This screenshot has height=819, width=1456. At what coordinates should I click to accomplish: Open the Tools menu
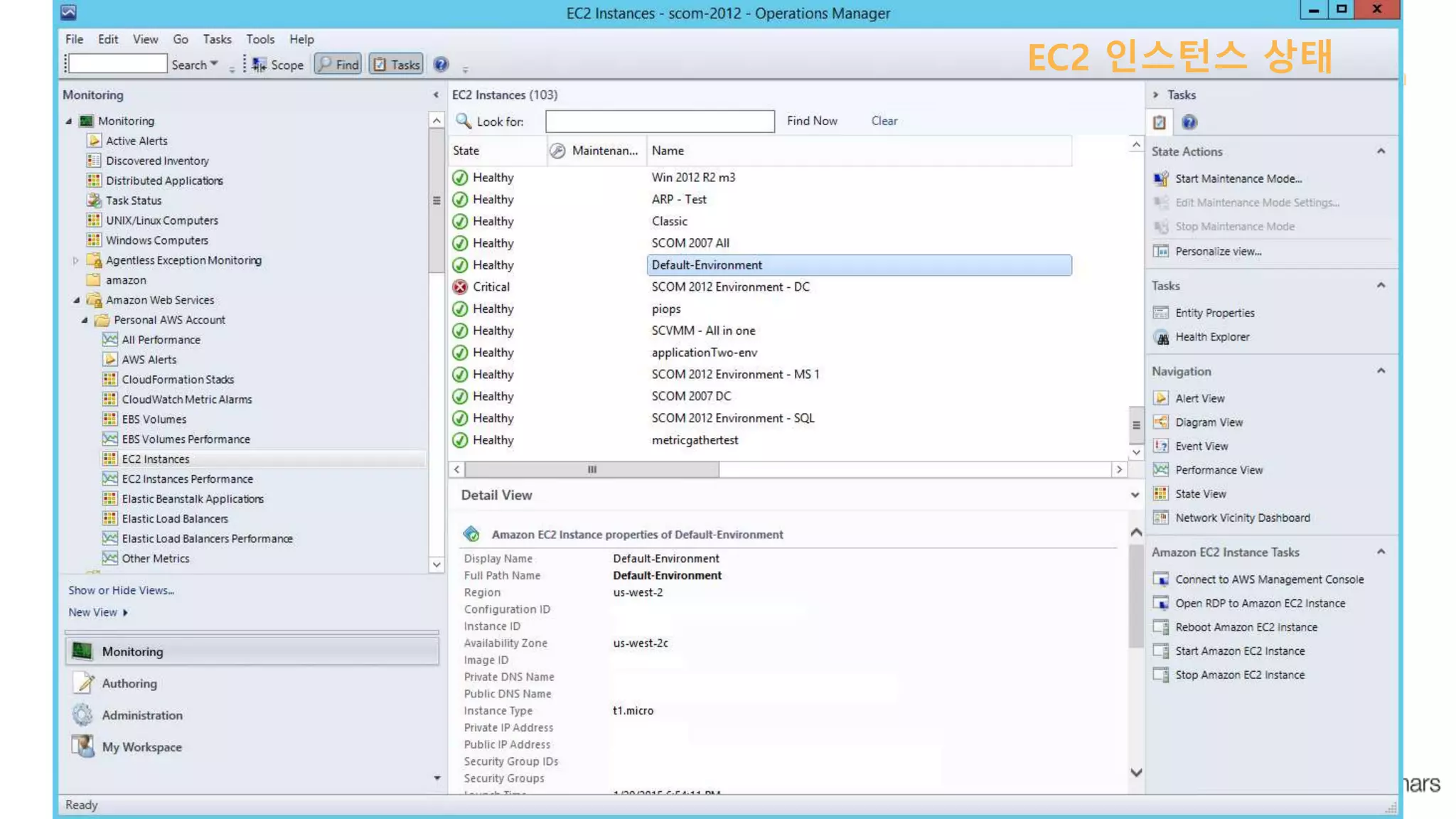[x=260, y=39]
